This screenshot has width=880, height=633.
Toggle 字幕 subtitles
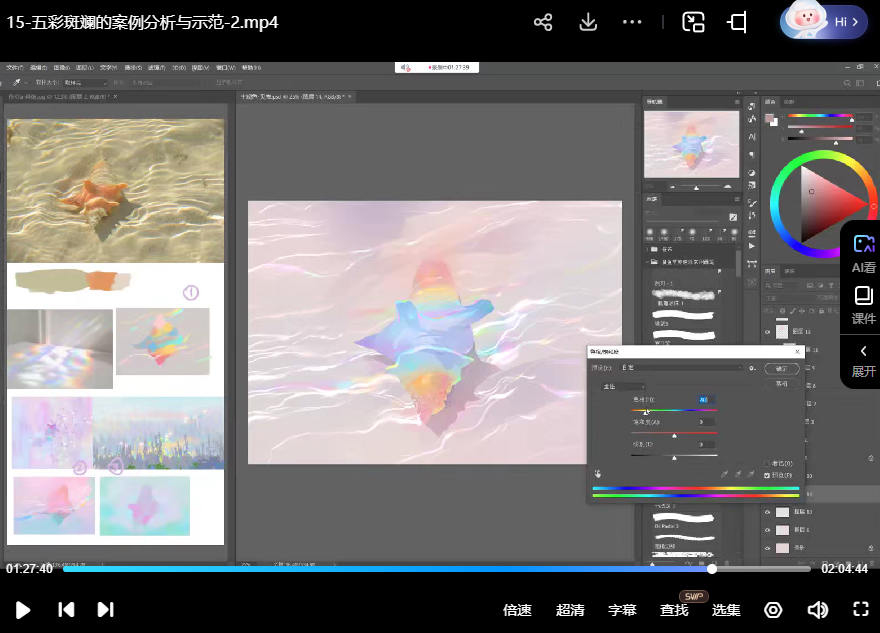pos(622,610)
